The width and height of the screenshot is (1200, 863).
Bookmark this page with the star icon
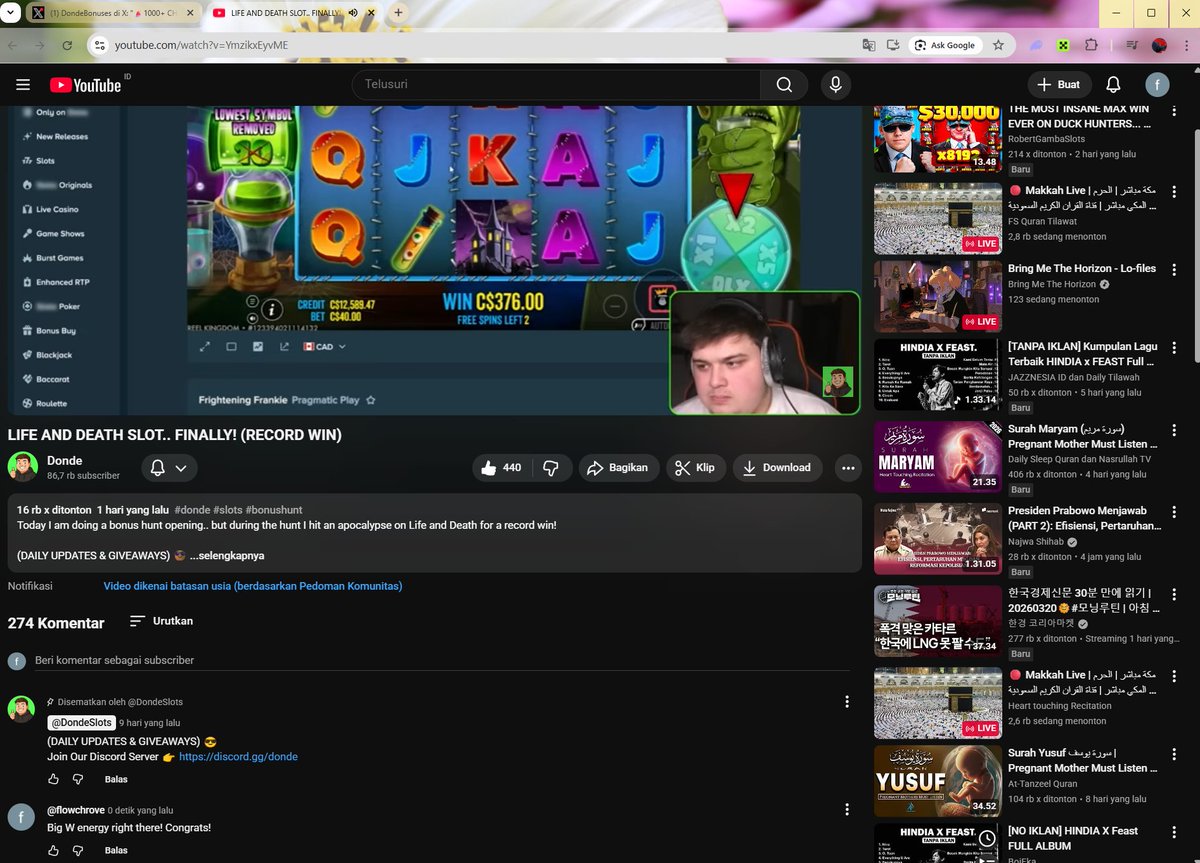998,45
